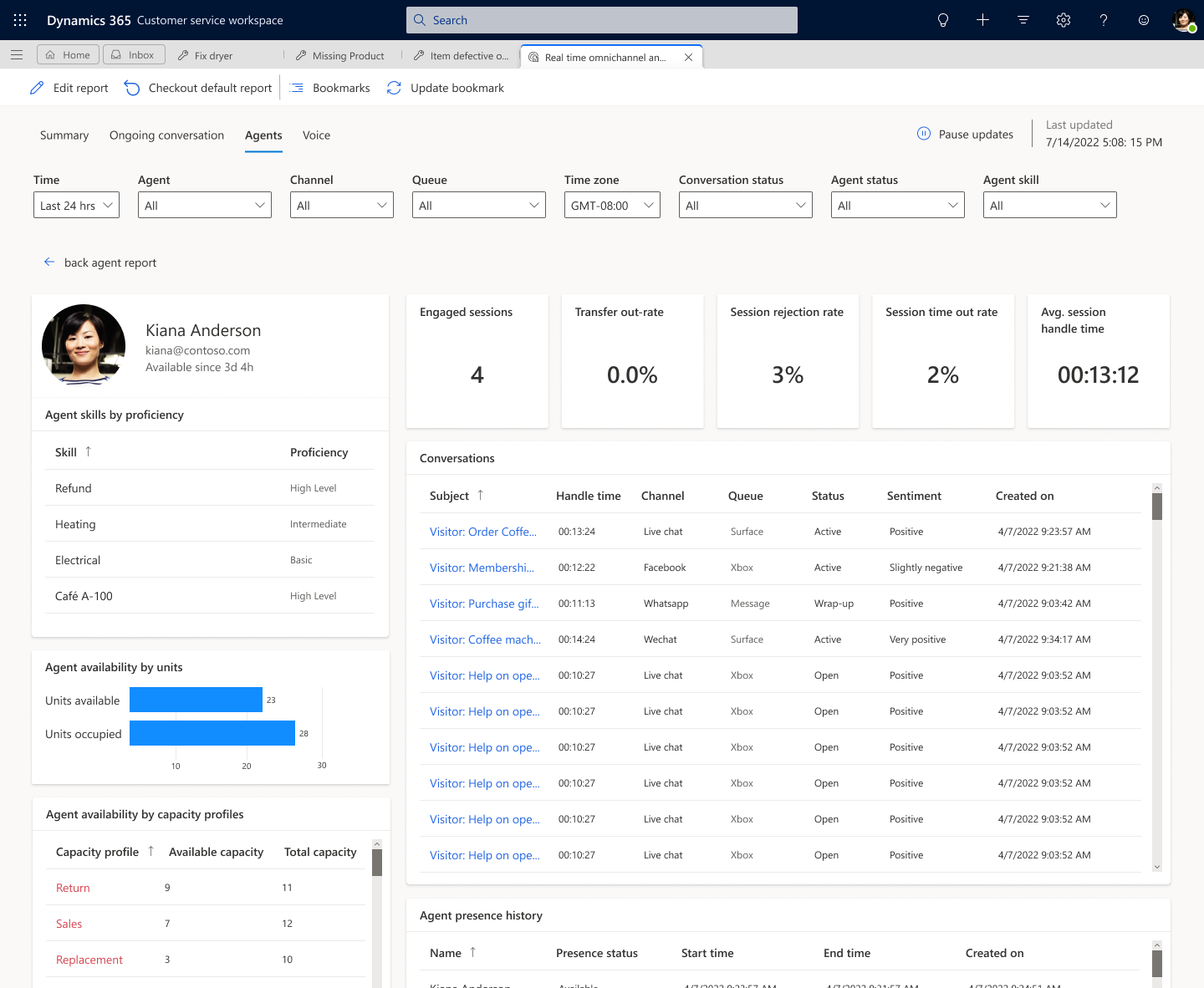Click the Agent presence history scrollbar thumb
Image resolution: width=1204 pixels, height=988 pixels.
(1157, 963)
